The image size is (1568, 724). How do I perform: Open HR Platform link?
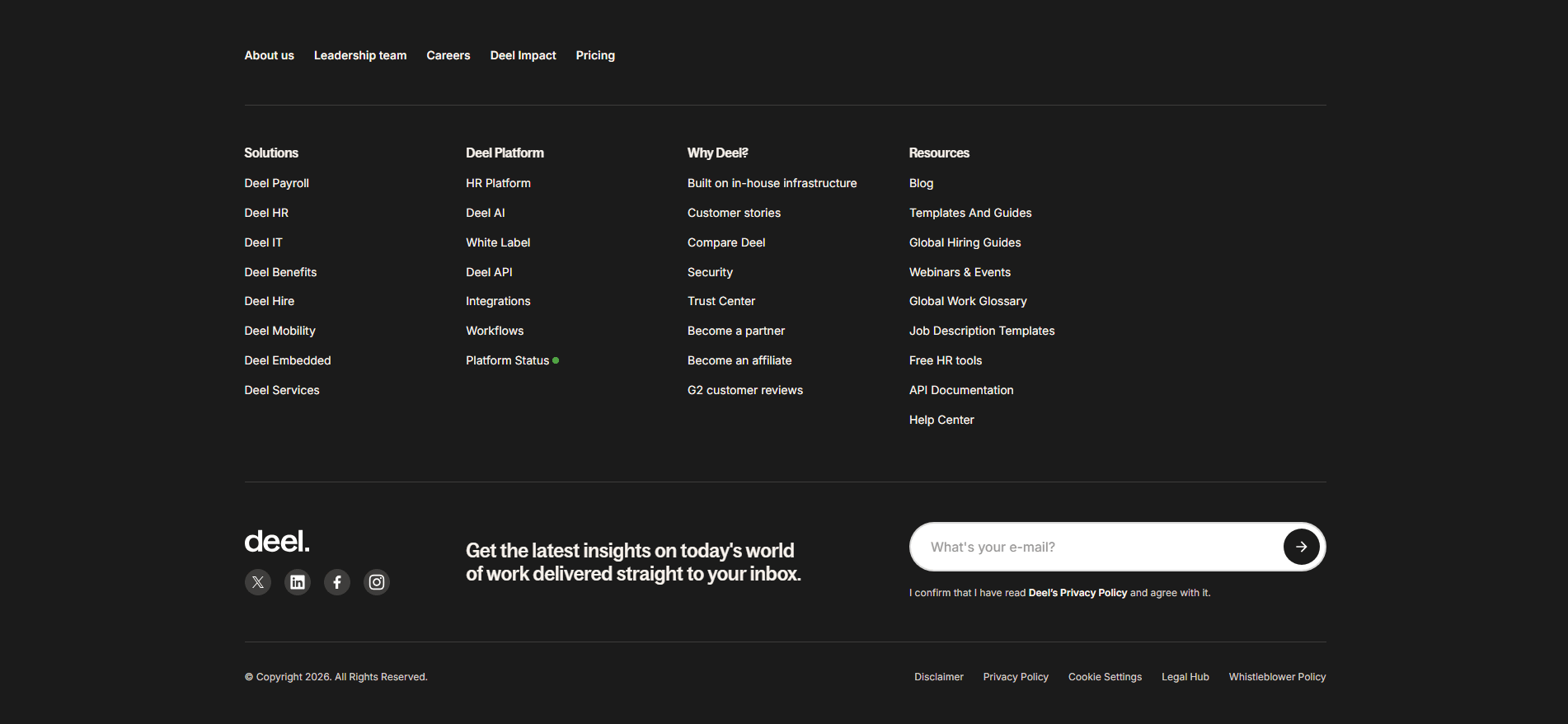[x=498, y=183]
